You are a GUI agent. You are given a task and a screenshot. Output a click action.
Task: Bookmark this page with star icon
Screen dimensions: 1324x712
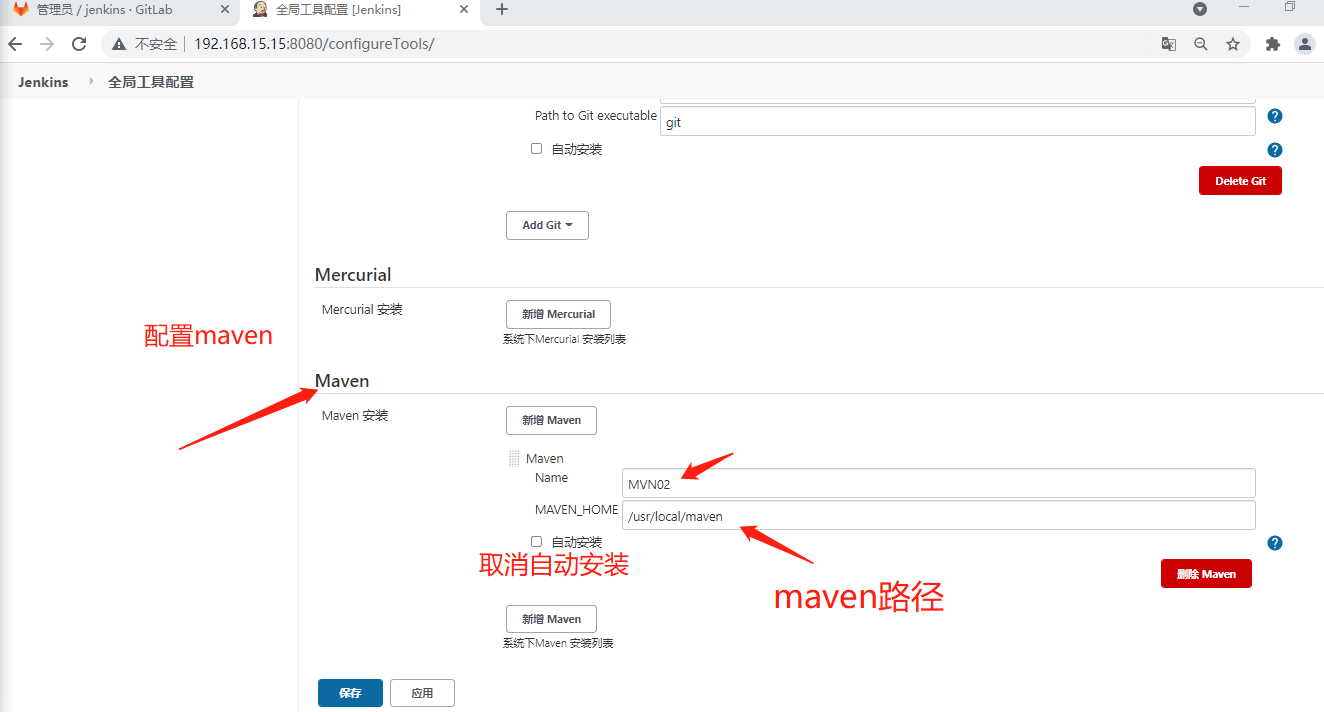point(1233,44)
